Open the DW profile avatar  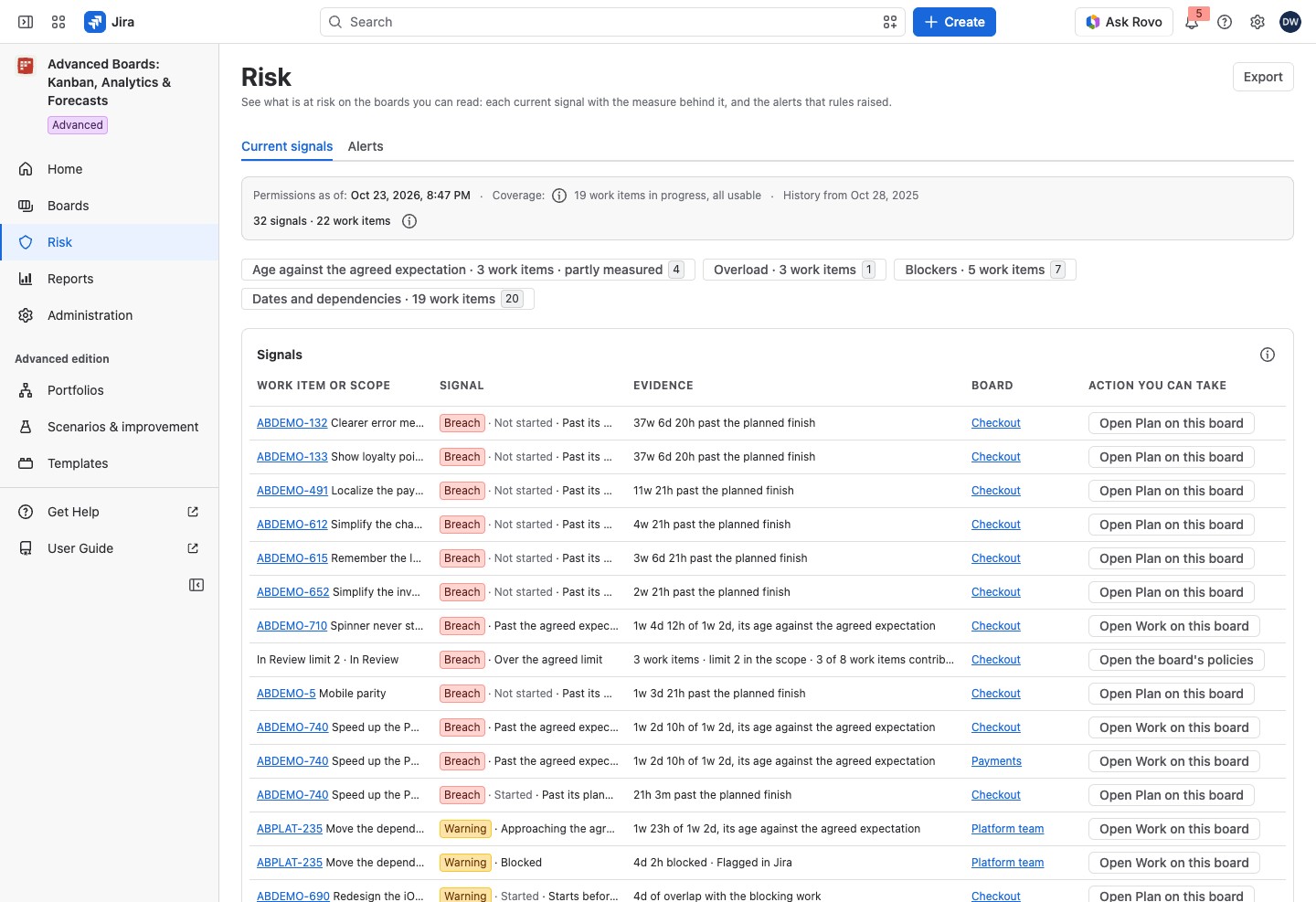pyautogui.click(x=1290, y=22)
